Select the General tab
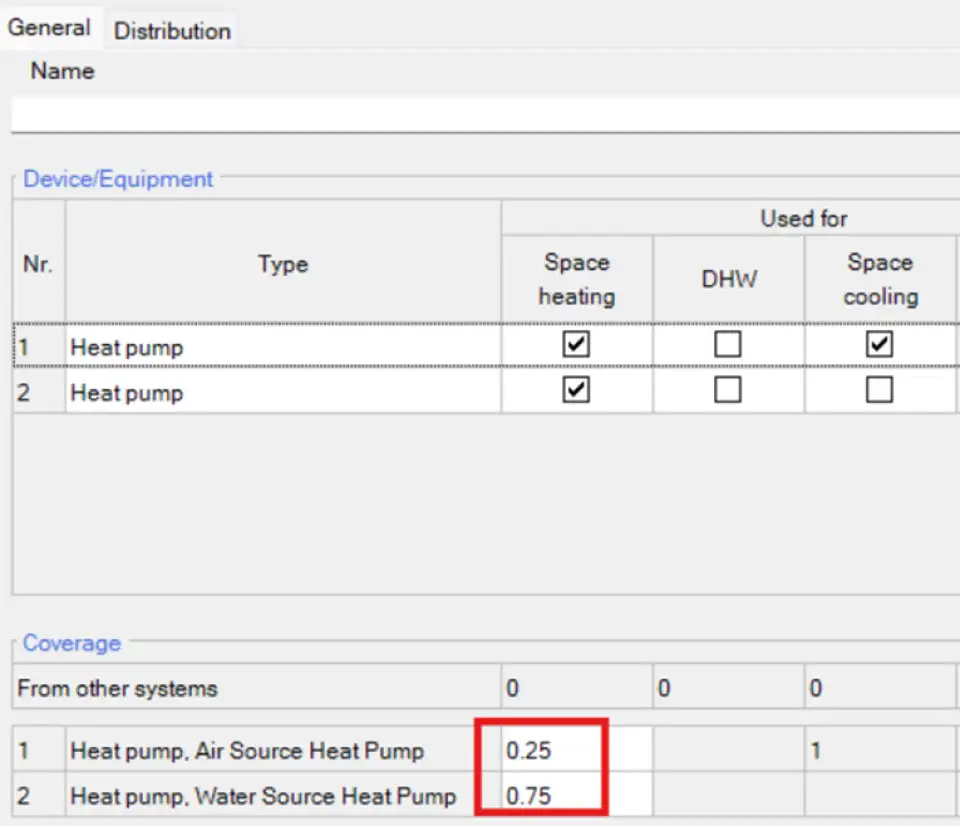 tap(50, 28)
